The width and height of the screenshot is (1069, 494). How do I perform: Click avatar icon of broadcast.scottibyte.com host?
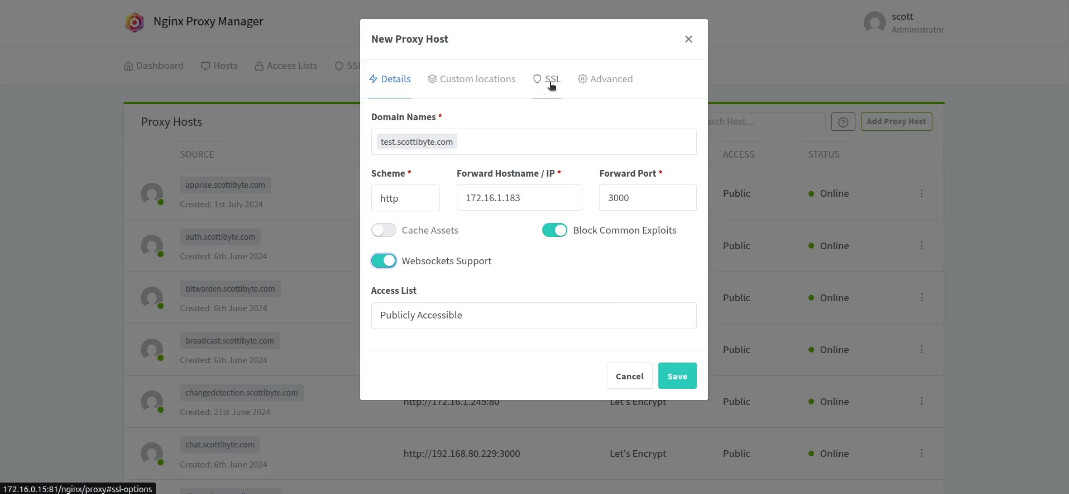click(x=152, y=350)
